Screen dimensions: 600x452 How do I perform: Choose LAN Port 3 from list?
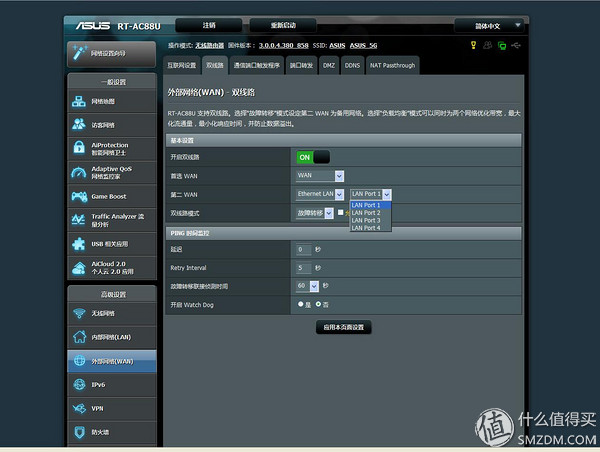tap(370, 220)
